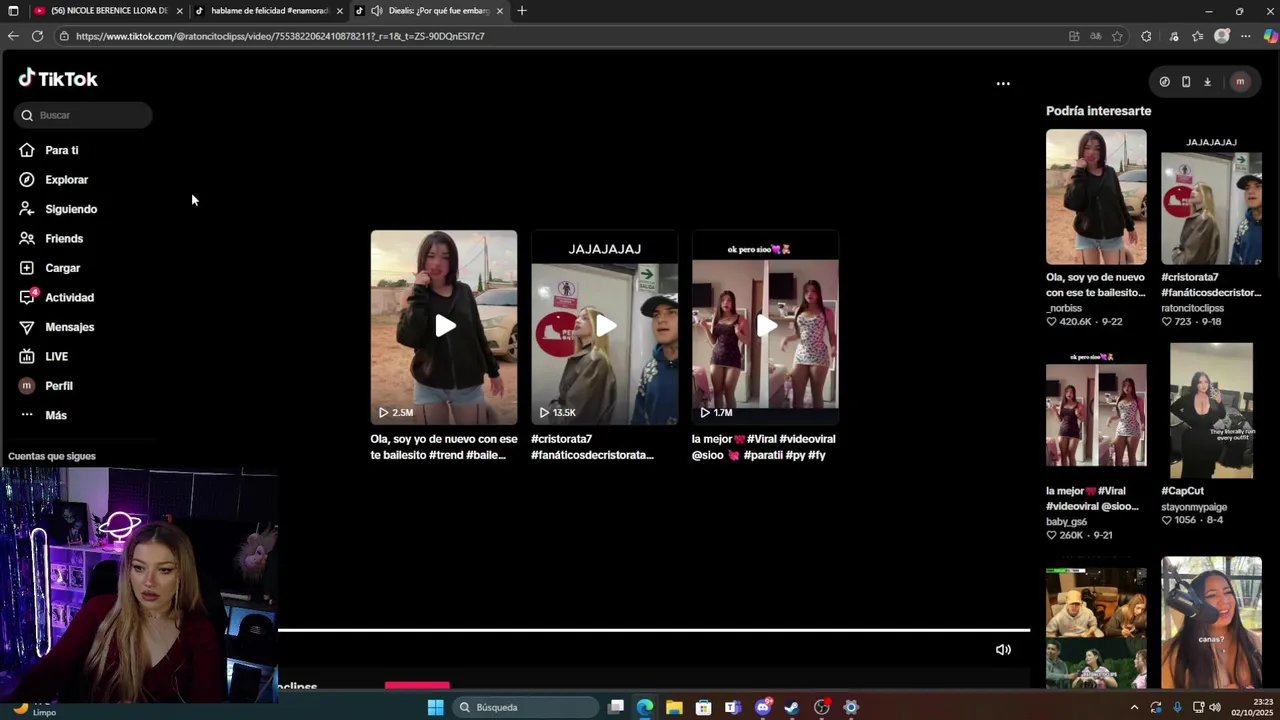Play the 1.7M views la mejor video

tap(765, 327)
